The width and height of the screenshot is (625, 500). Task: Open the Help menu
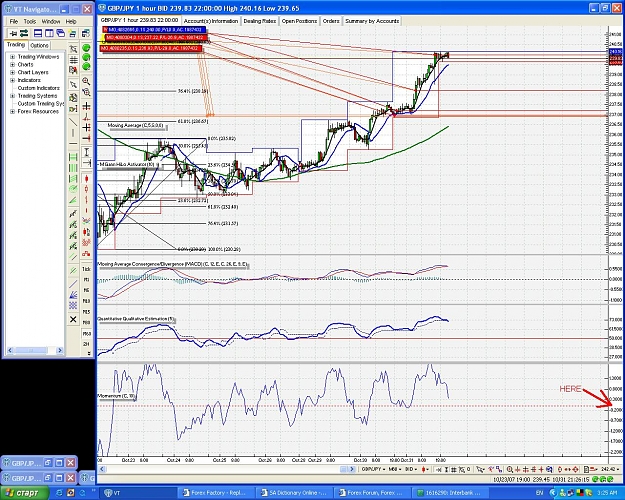pyautogui.click(x=71, y=22)
